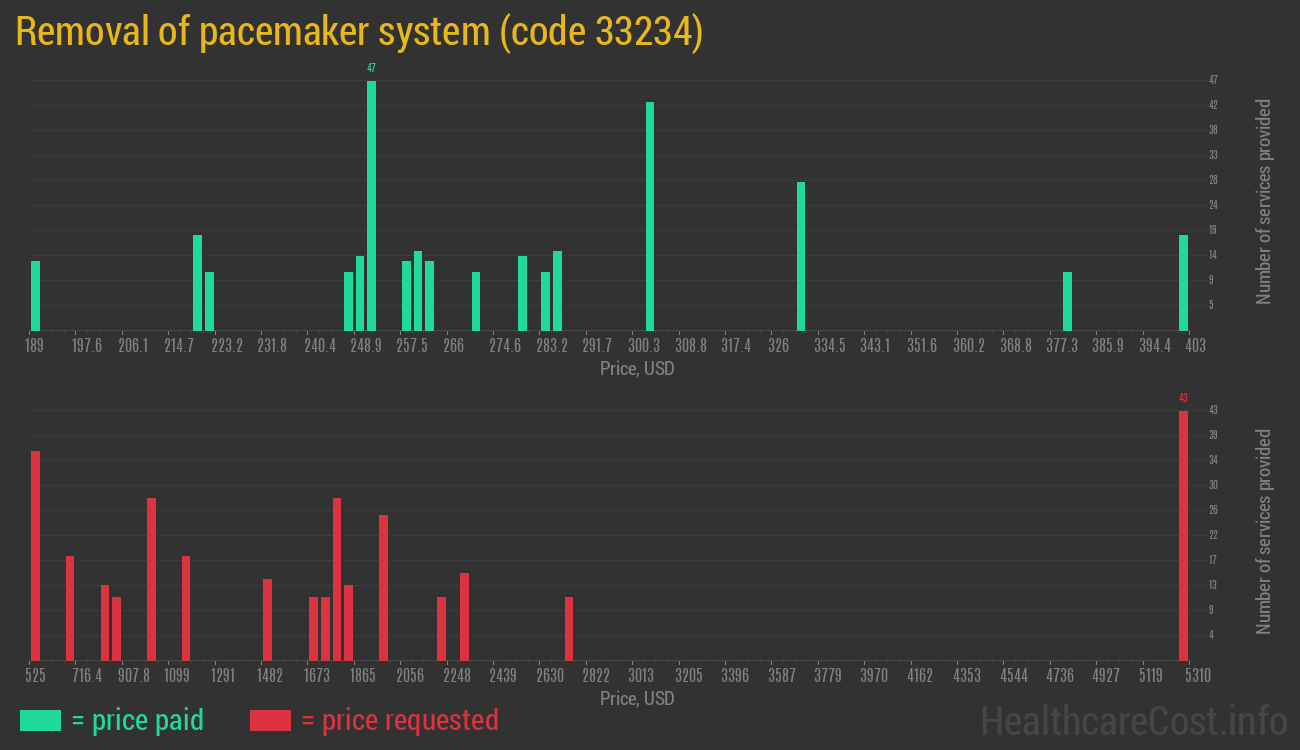Screen dimensions: 1300x750
Task: Click the red price requested legend swatch
Action: [x=270, y=720]
